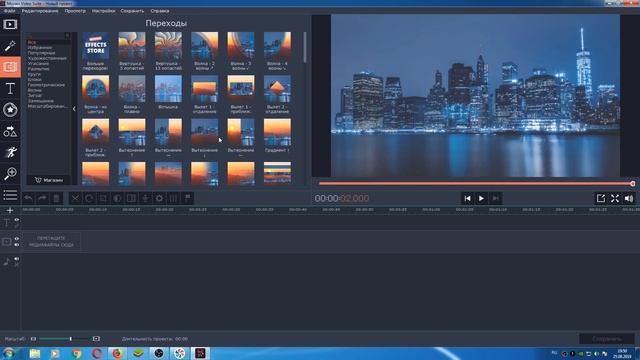Select the Зигзаг category
The width and height of the screenshot is (640, 360).
[x=35, y=96]
